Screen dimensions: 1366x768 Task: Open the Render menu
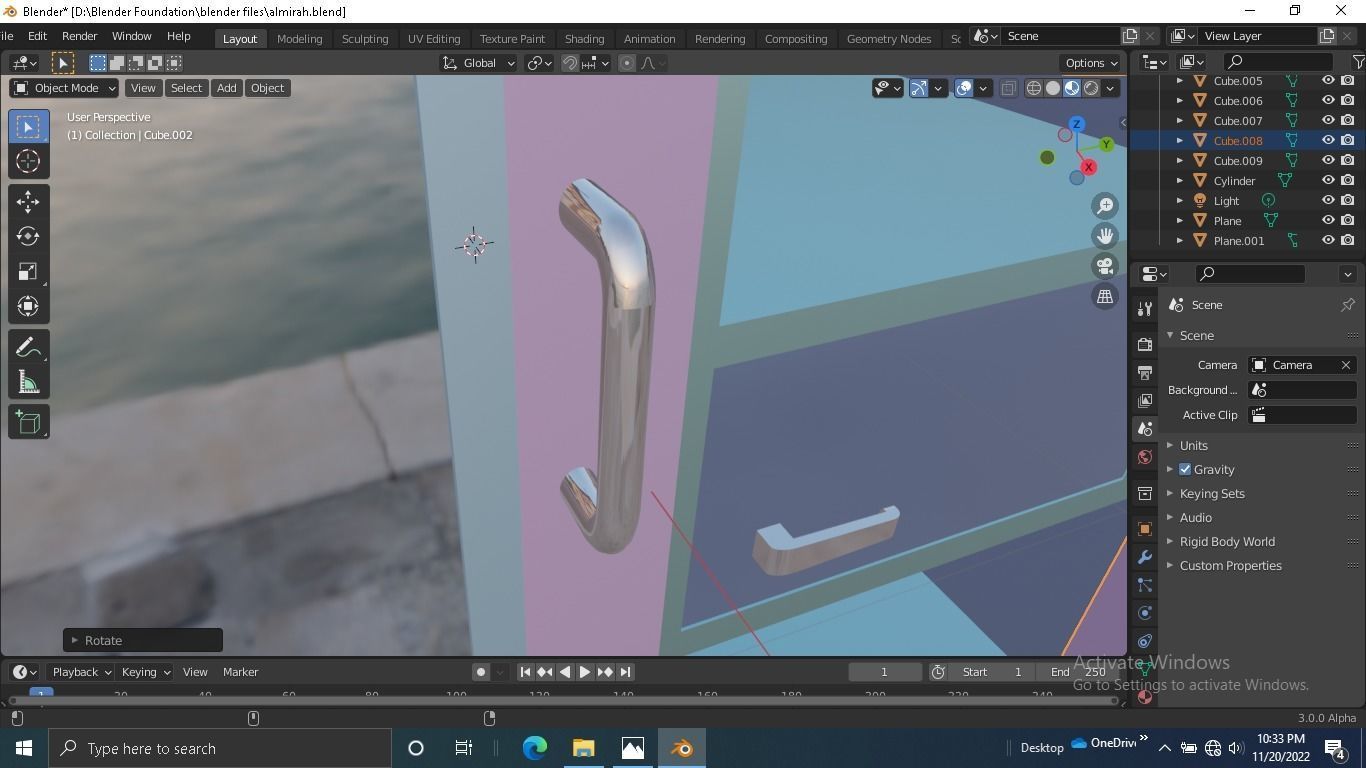click(x=79, y=36)
